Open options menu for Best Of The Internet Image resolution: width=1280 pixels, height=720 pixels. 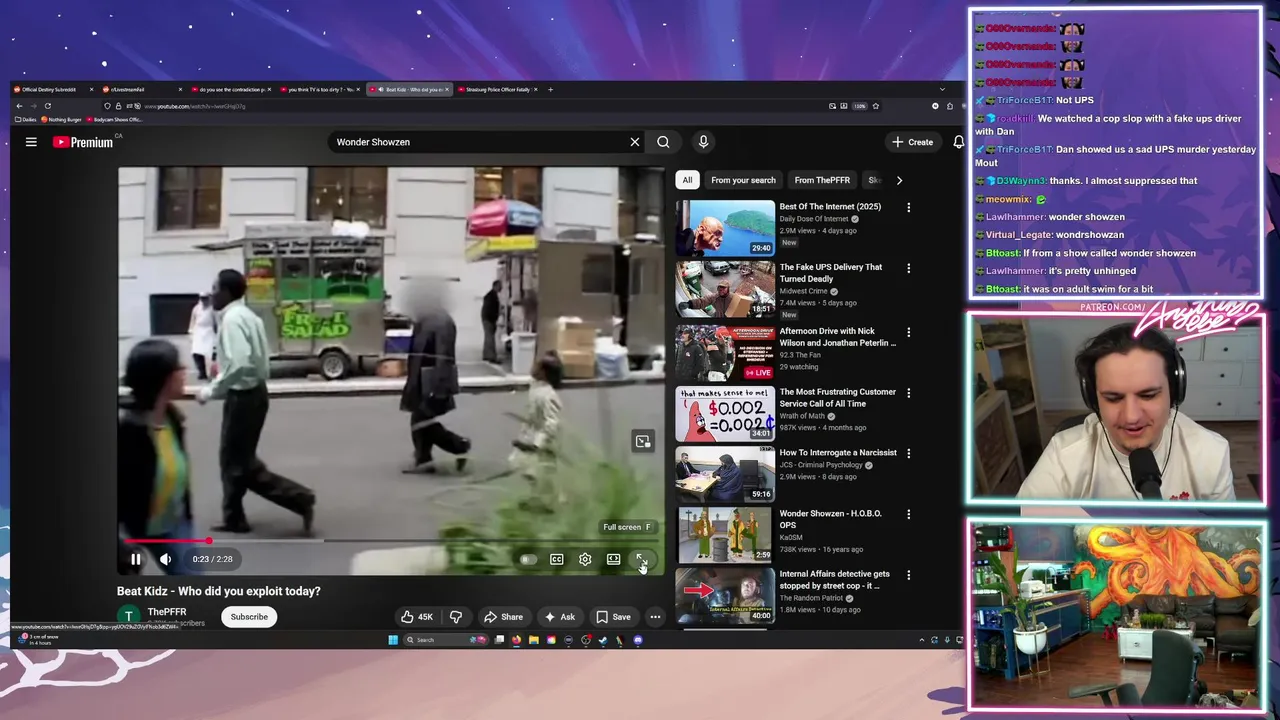click(908, 207)
